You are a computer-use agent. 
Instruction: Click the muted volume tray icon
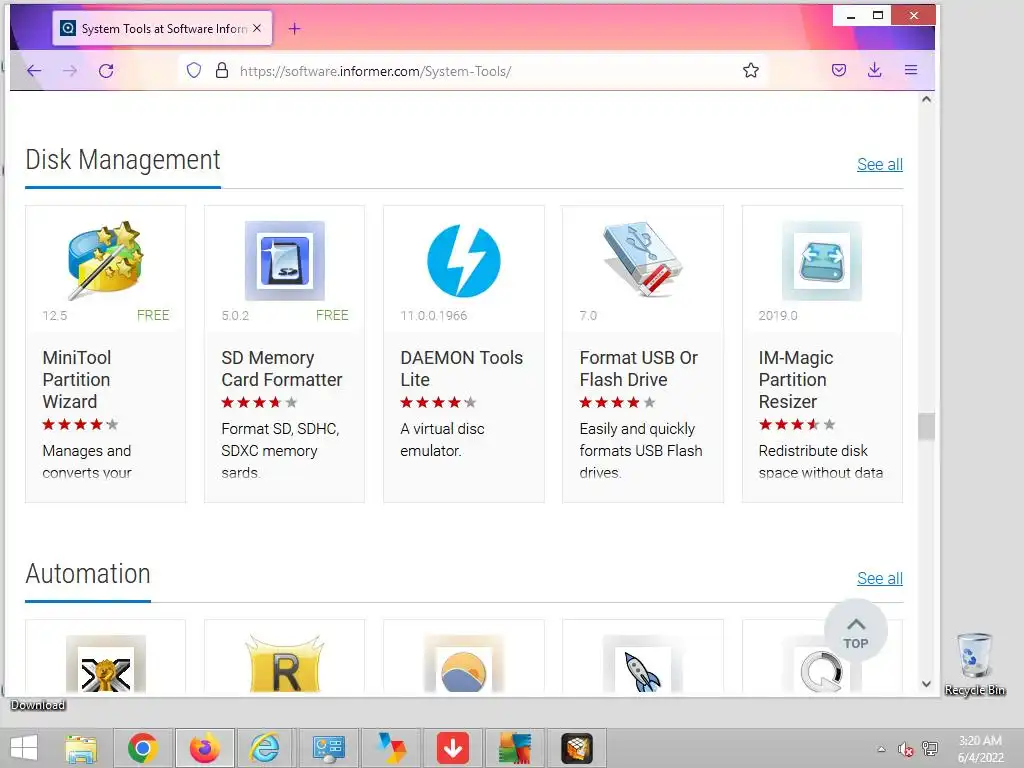click(905, 749)
